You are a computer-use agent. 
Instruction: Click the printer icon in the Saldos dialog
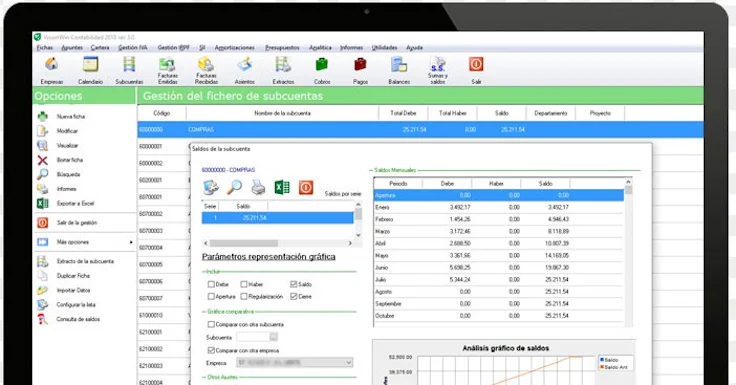(x=258, y=188)
